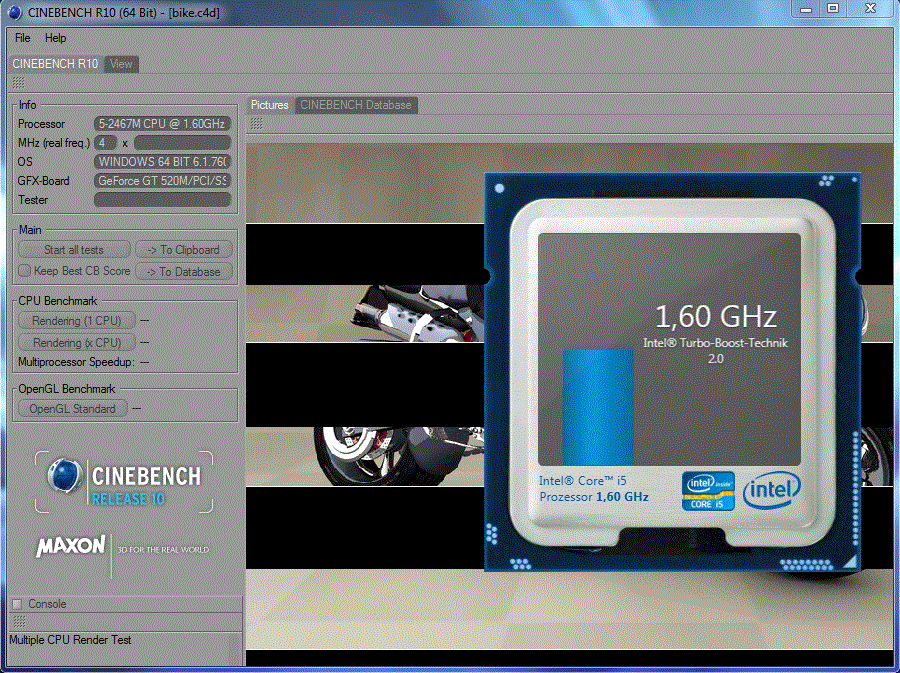Click the MHz real frequency value field

(x=183, y=142)
